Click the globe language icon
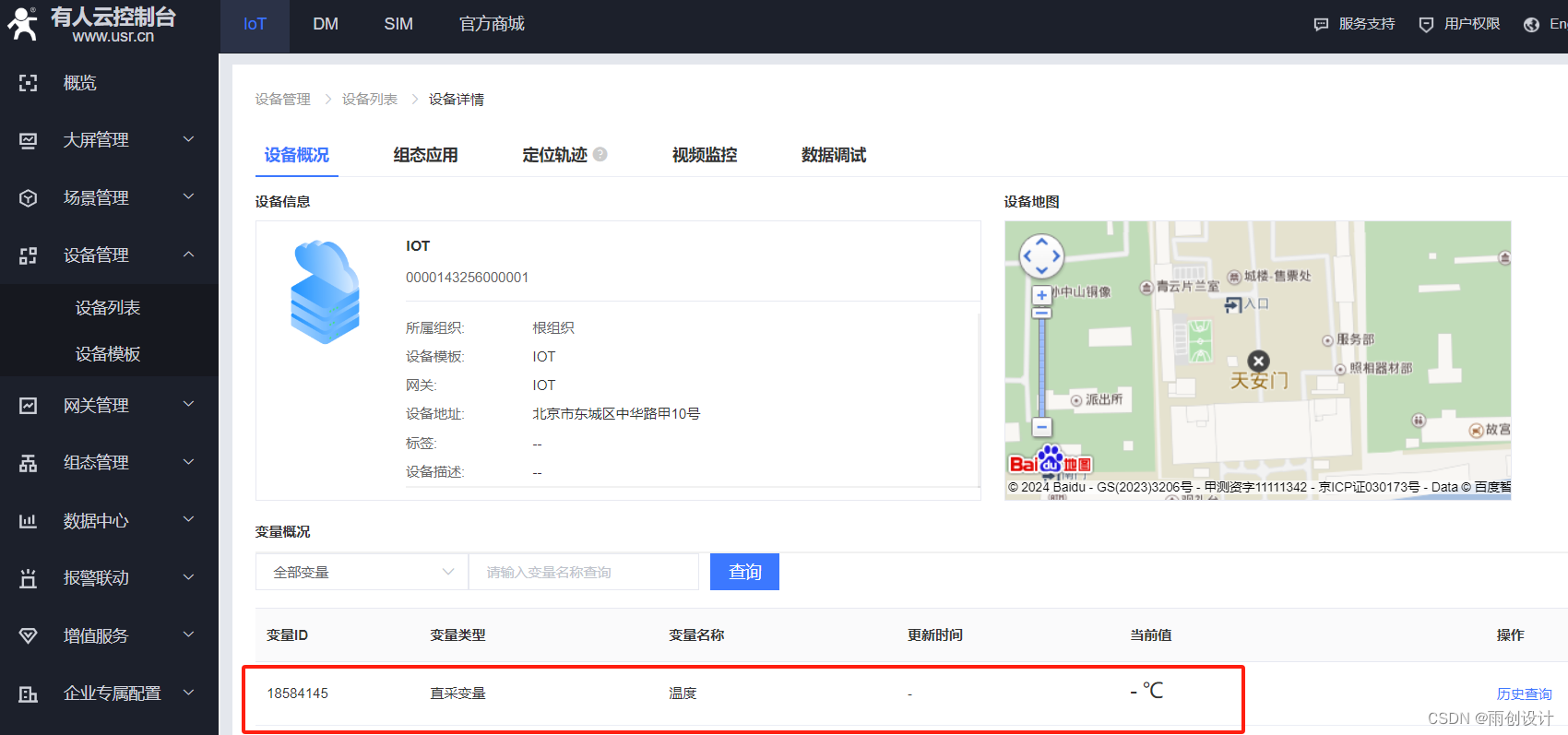 pos(1531,24)
